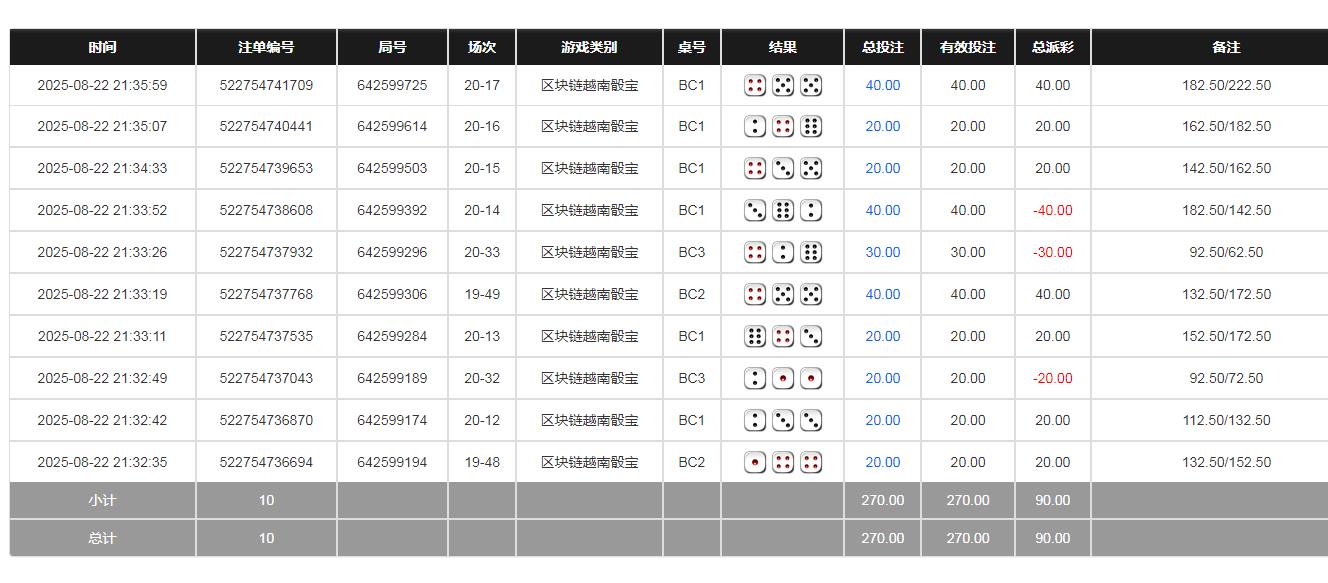Screen dimensions: 1328x583
Task: Click the bet number 522754737535
Action: tap(266, 336)
